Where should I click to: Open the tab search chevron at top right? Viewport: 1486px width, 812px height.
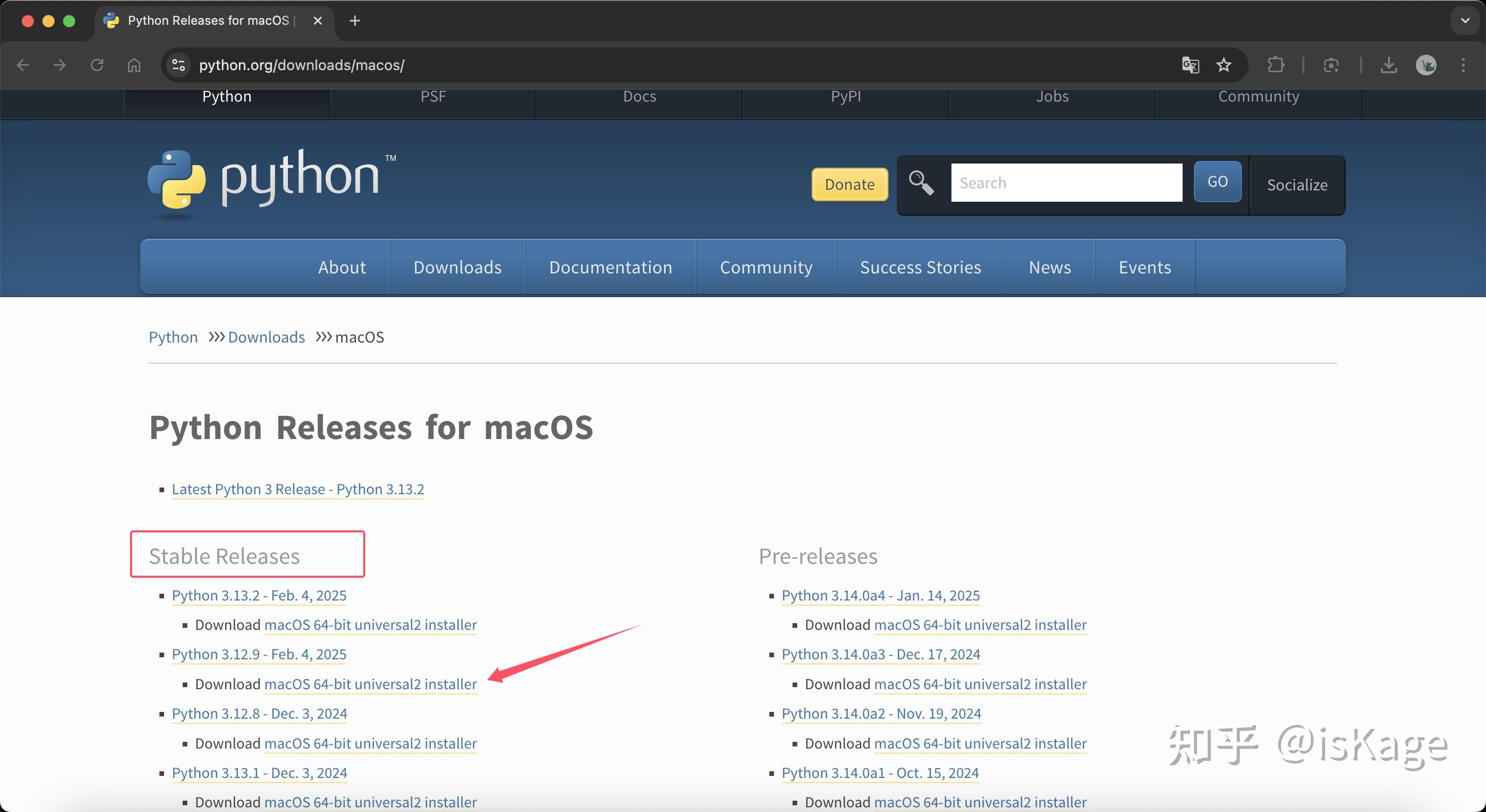pos(1463,20)
